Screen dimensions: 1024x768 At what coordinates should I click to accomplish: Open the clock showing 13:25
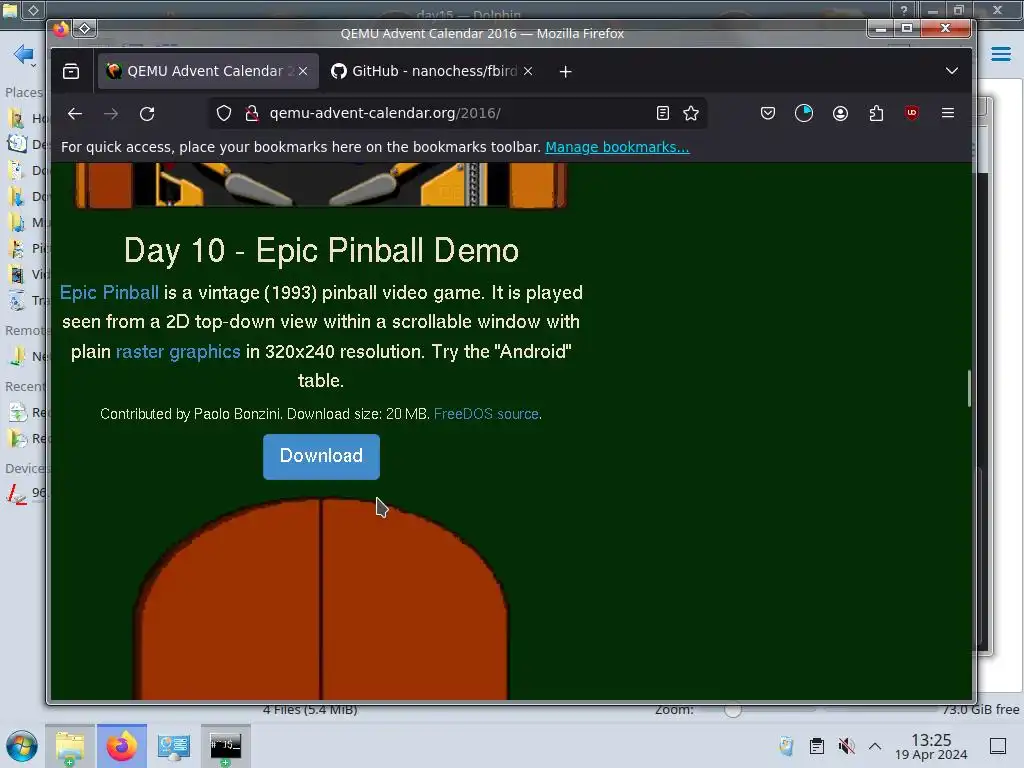[931, 747]
